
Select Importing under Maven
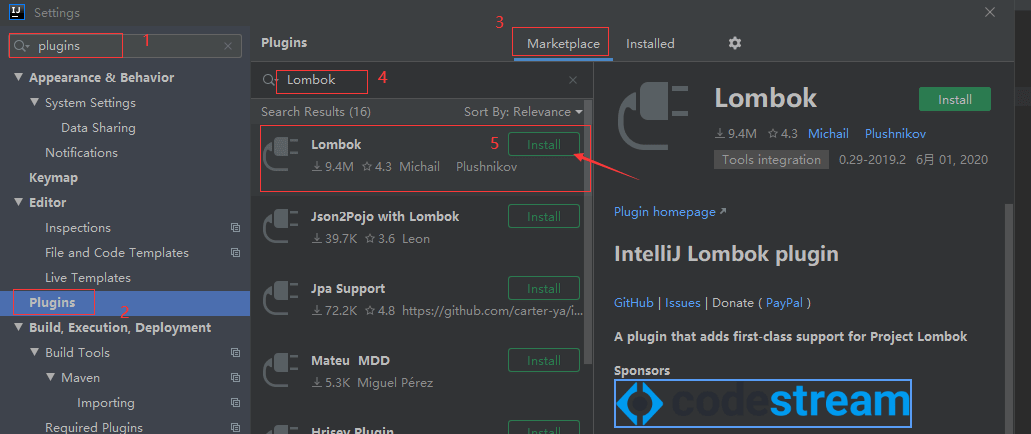coord(106,402)
